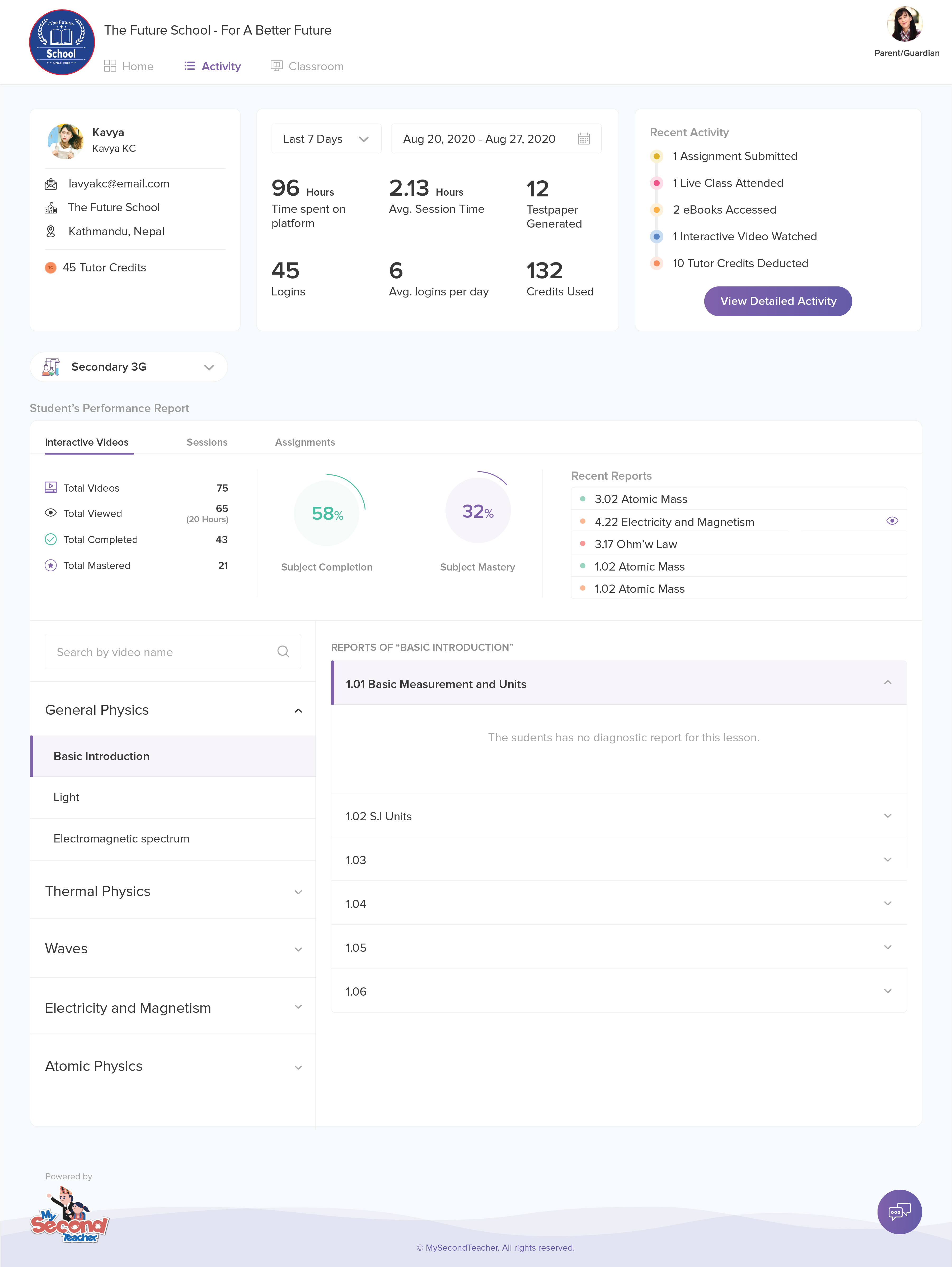Open the Activity tab
Screen dimensions: 952x1267
pos(213,66)
